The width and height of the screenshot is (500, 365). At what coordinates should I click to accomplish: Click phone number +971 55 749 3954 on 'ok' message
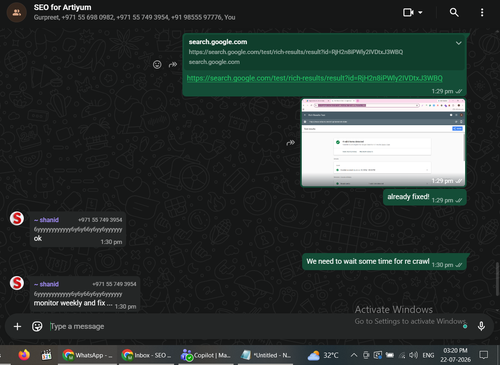[100, 220]
